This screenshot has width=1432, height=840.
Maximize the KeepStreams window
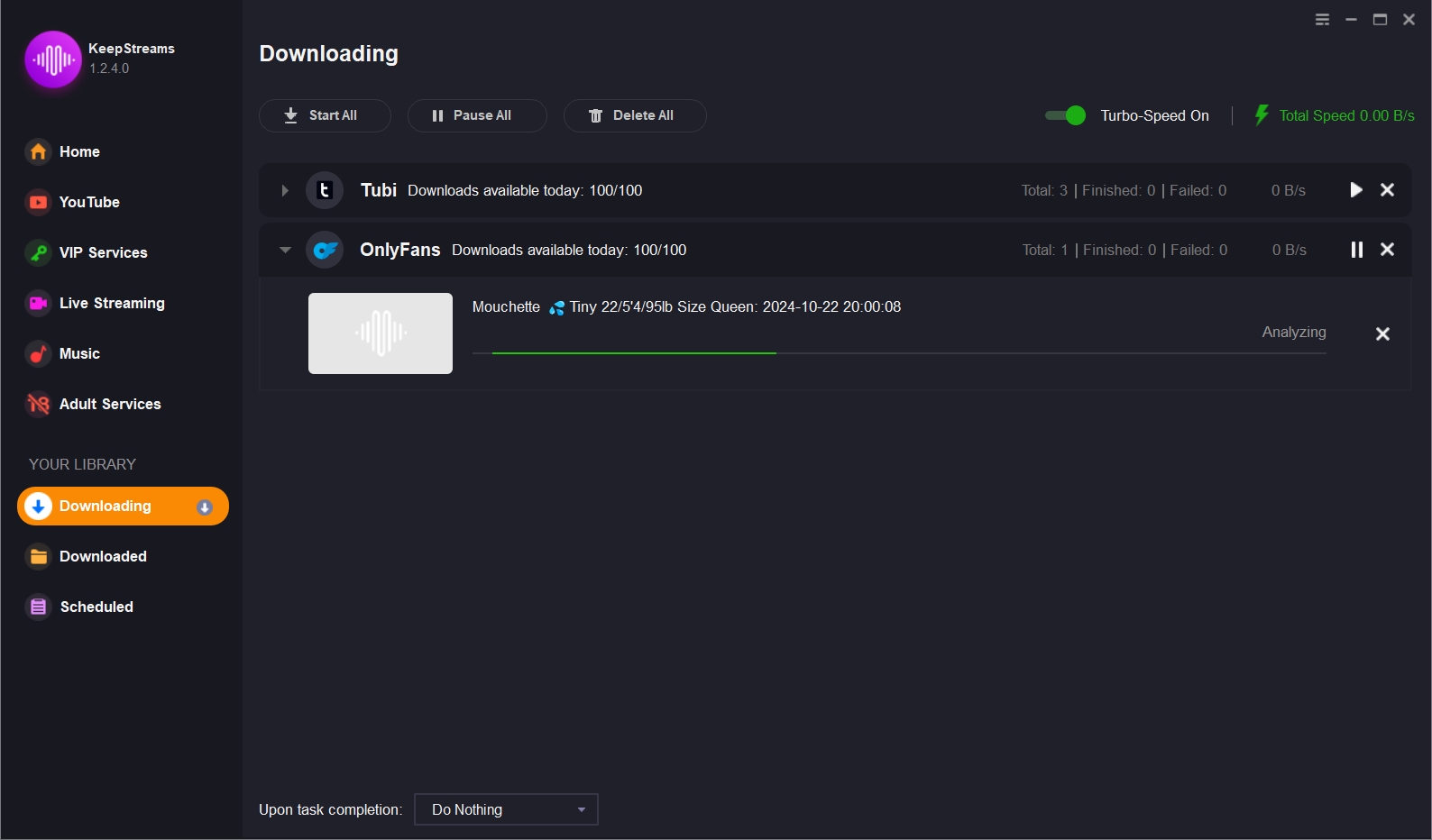(1380, 20)
